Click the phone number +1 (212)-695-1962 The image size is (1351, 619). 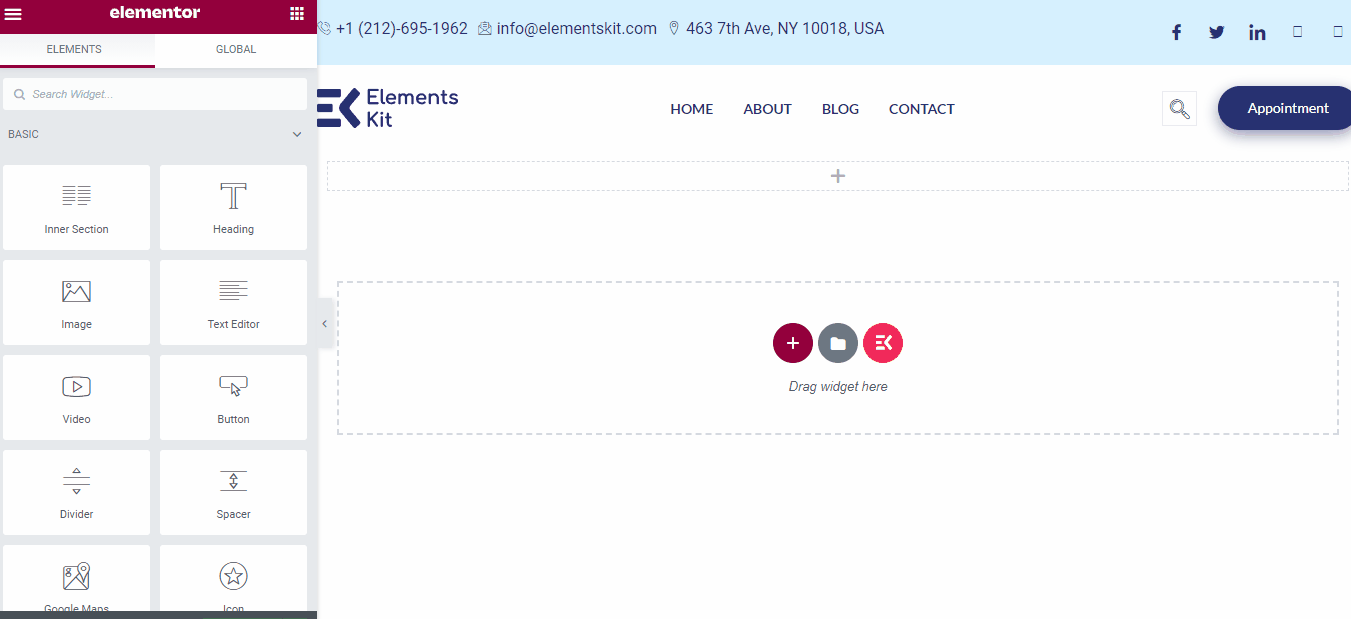401,28
